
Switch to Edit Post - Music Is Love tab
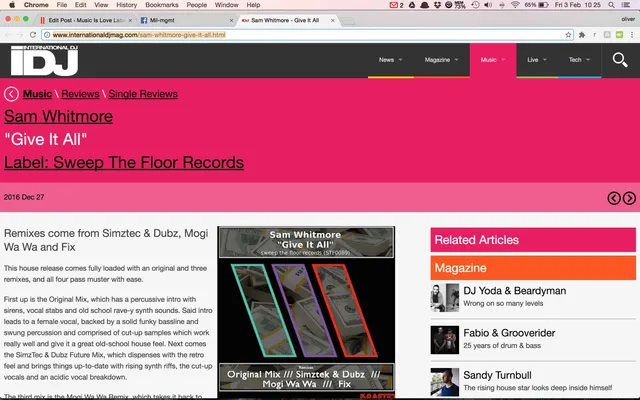84,20
